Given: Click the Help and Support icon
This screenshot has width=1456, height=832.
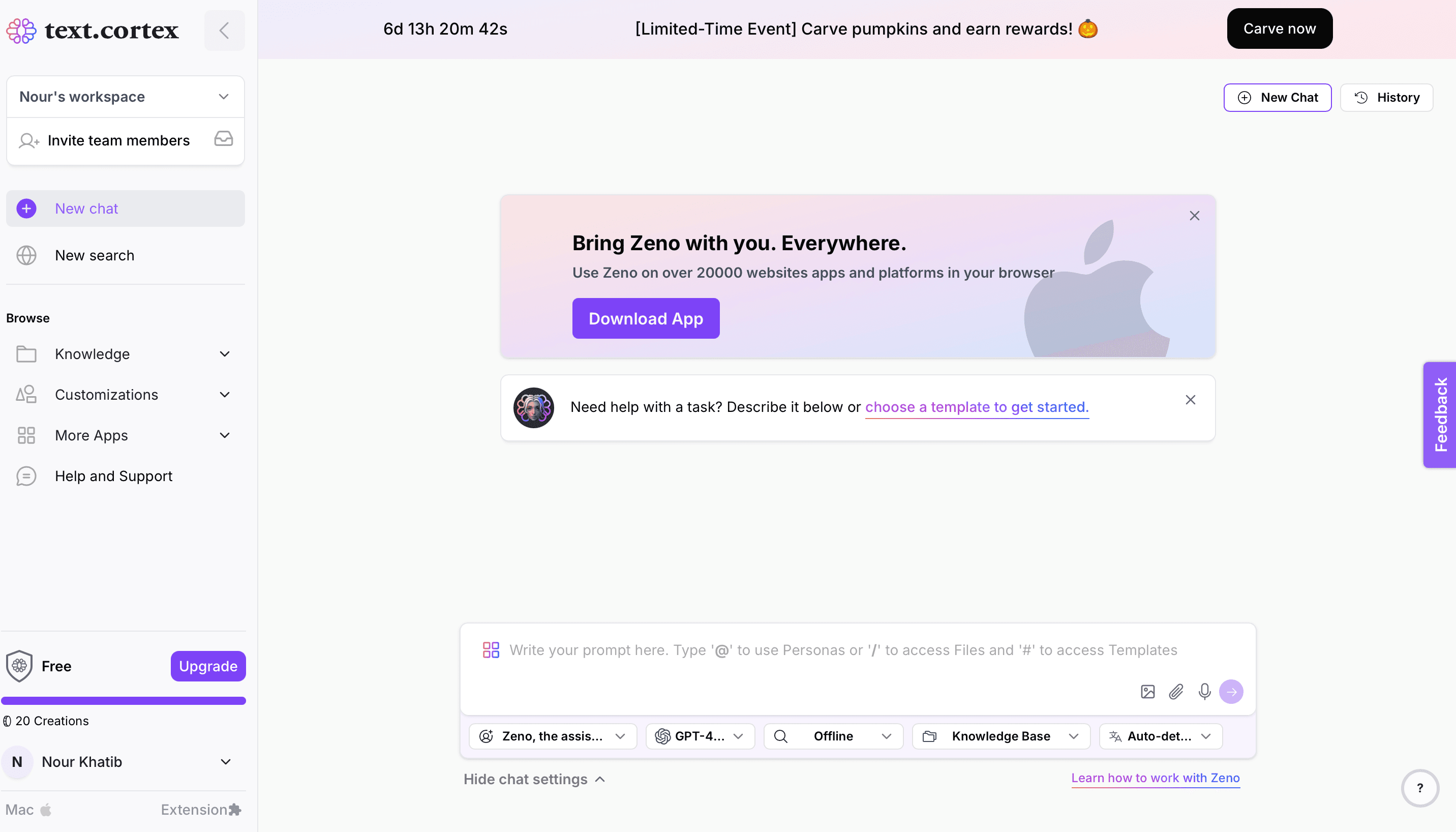Looking at the screenshot, I should pos(27,476).
